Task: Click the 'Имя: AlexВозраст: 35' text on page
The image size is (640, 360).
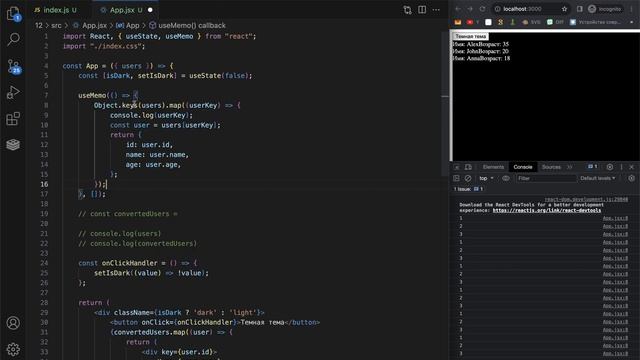Action: (x=480, y=44)
